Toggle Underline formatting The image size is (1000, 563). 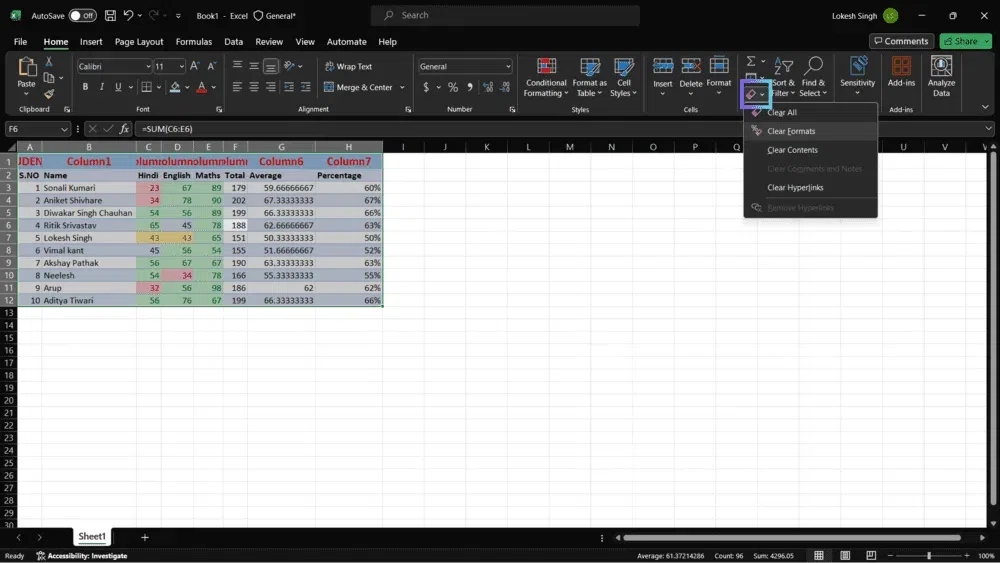[118, 87]
